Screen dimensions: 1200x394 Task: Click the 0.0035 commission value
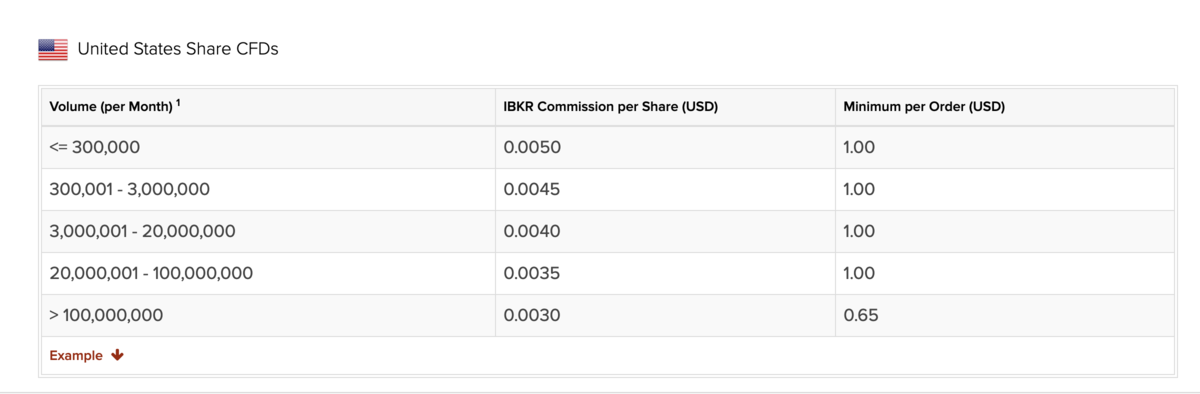coord(532,273)
